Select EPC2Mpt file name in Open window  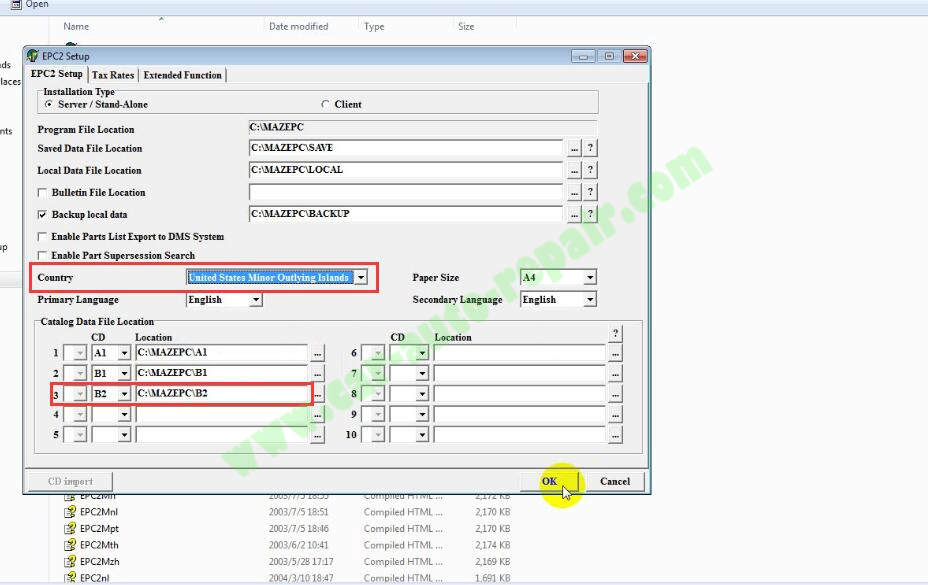(99, 528)
